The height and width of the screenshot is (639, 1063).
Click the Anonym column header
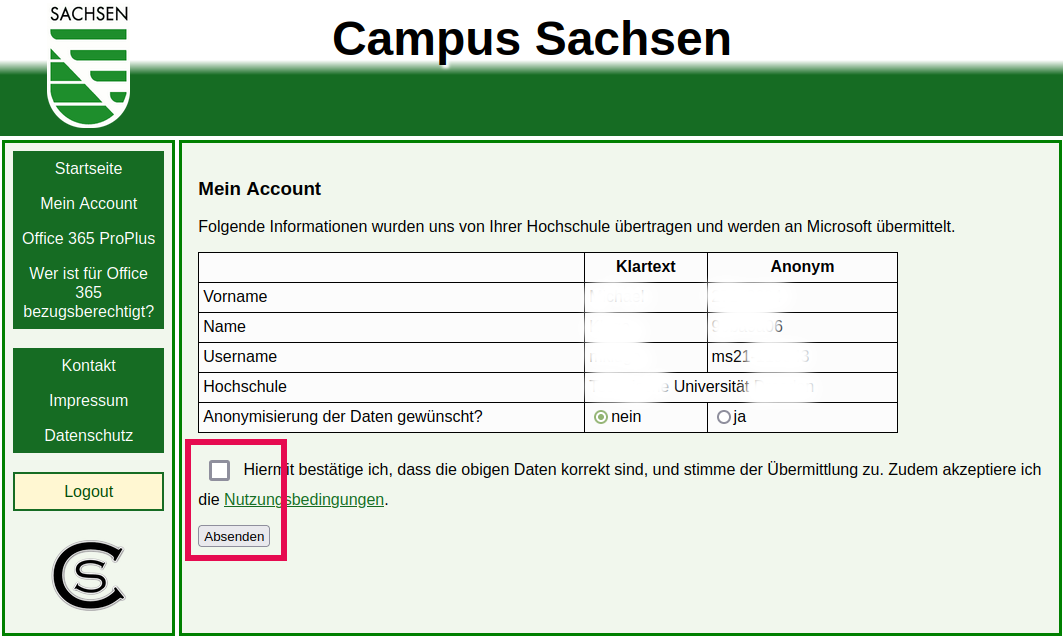[x=802, y=266]
